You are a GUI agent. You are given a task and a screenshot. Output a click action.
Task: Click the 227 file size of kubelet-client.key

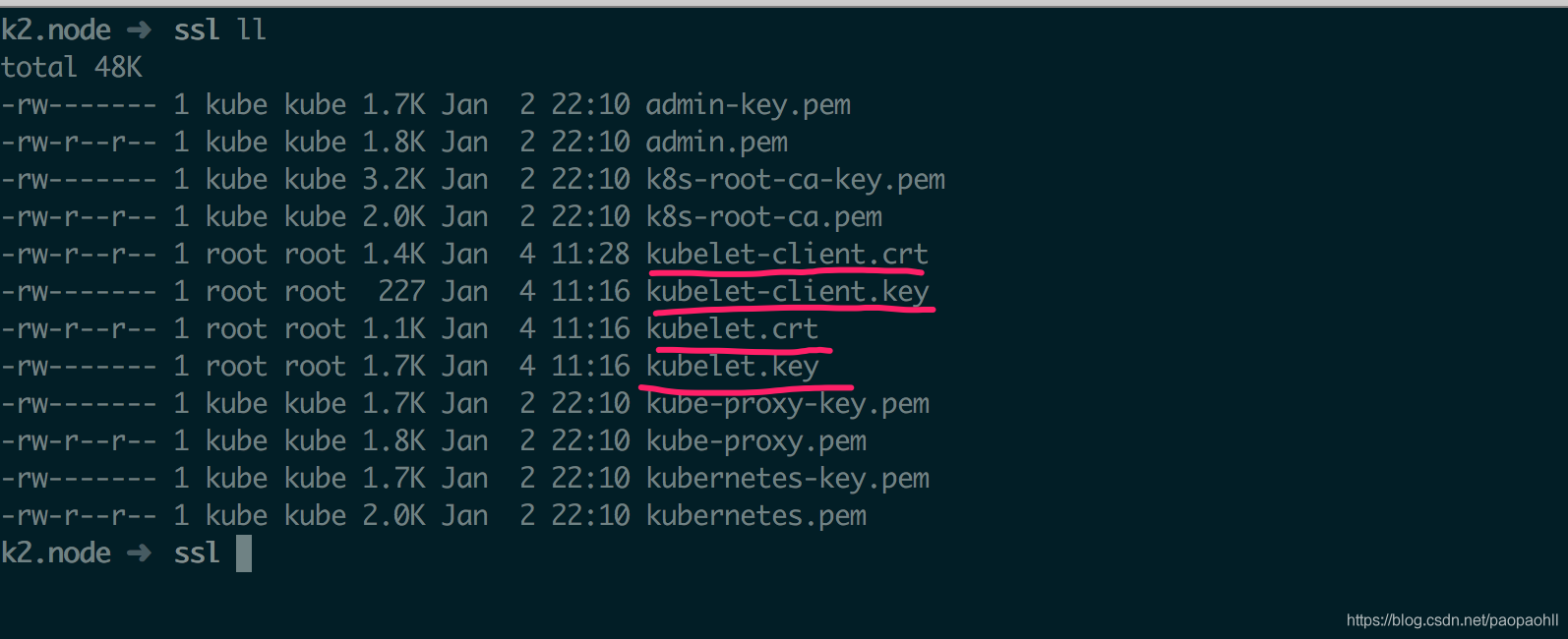[x=401, y=291]
